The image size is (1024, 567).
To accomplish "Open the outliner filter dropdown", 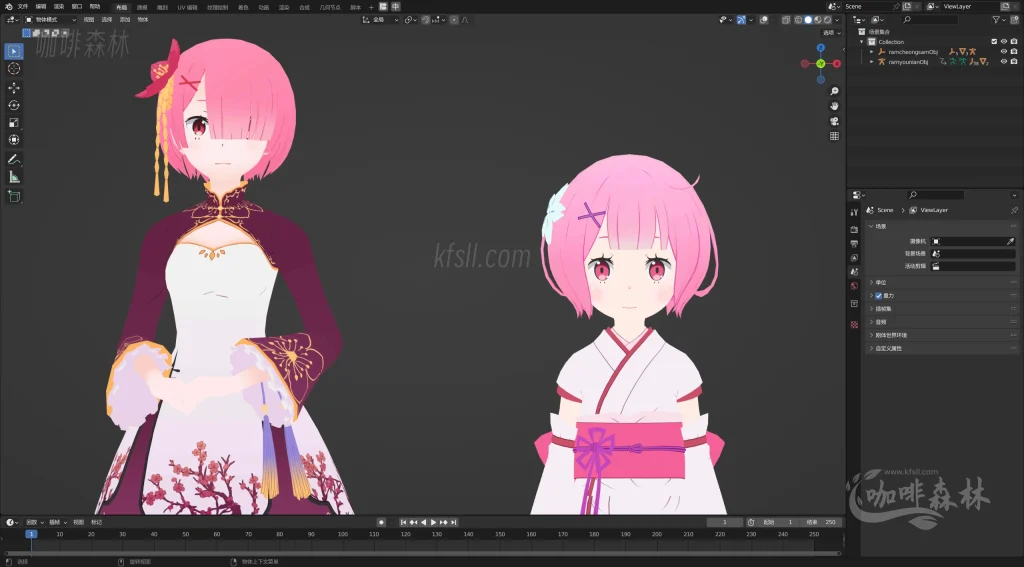I will (999, 20).
